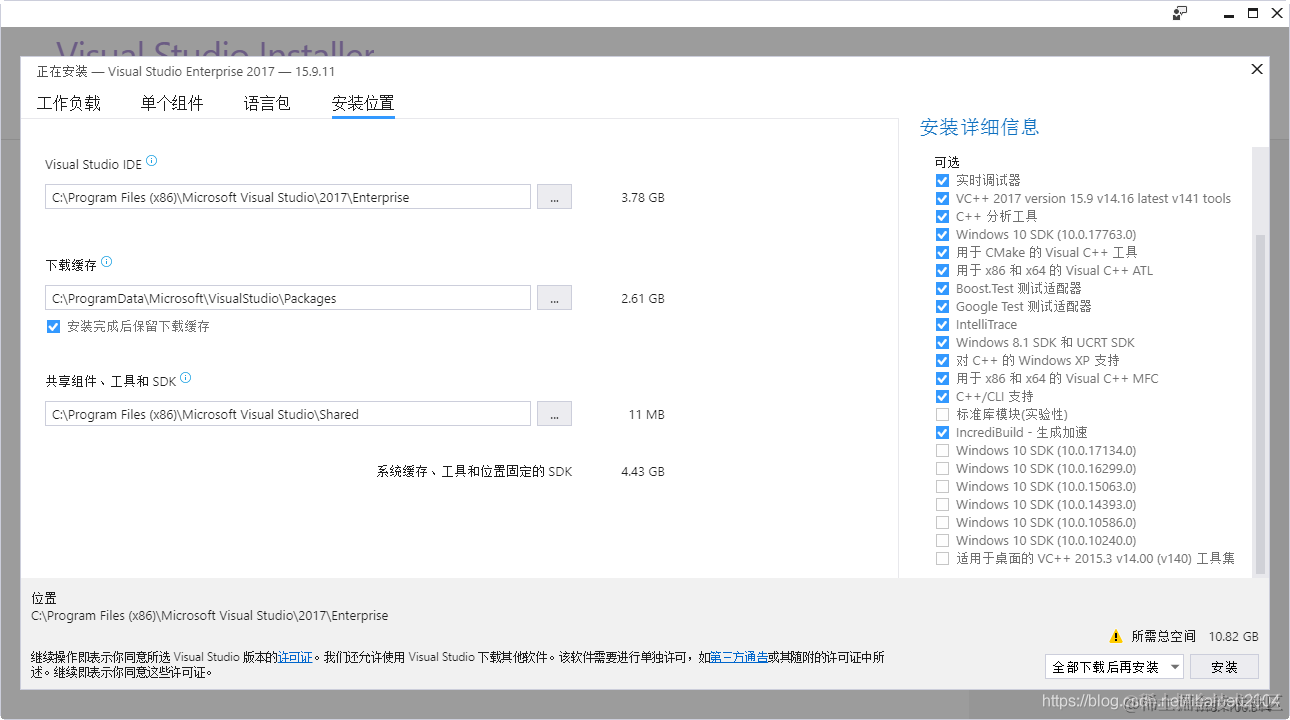Check Windows 10 SDK (10.0.10586.0)
Viewport: 1290px width, 720px height.
coord(942,522)
